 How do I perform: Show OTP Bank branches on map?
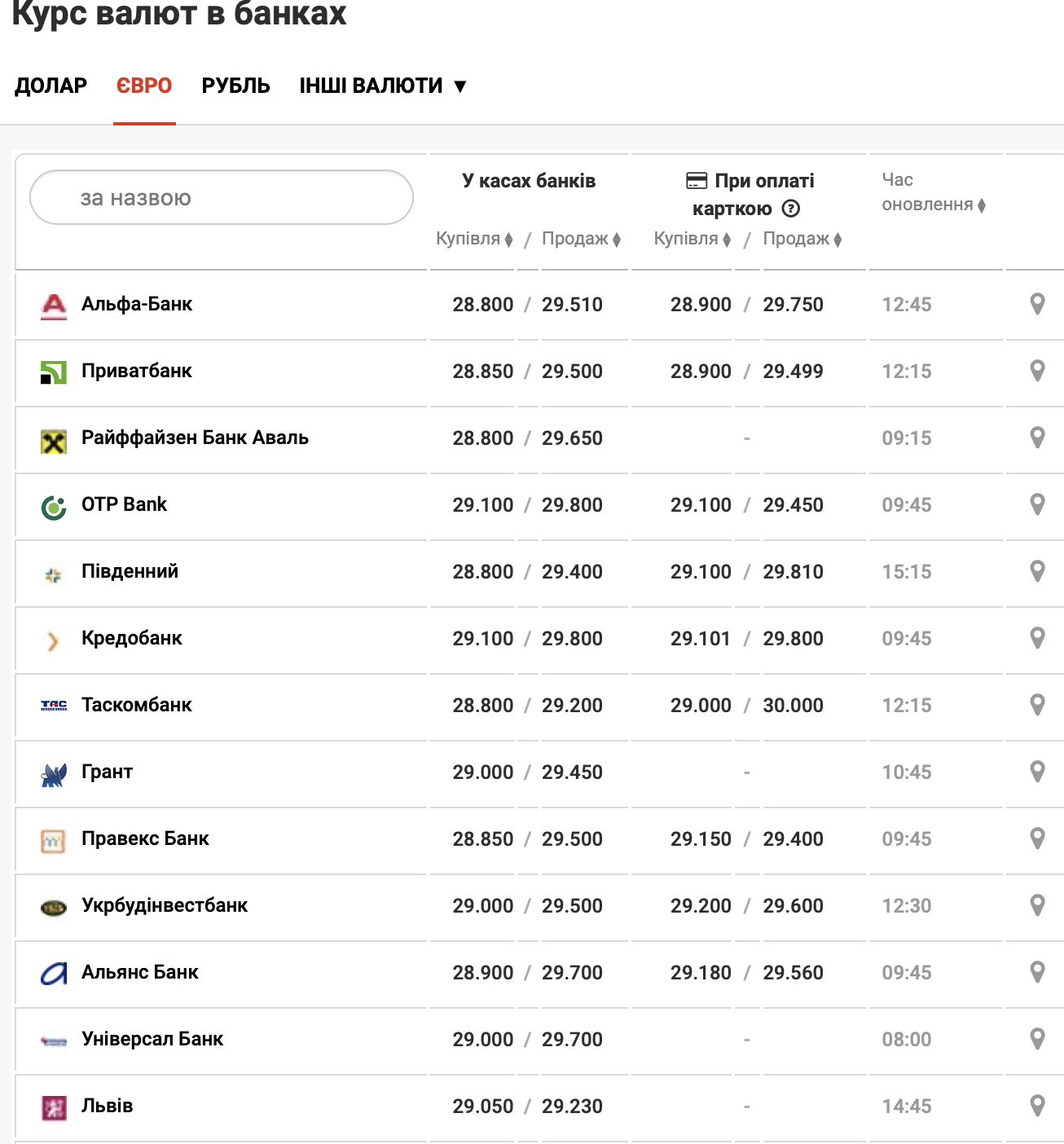click(1037, 504)
